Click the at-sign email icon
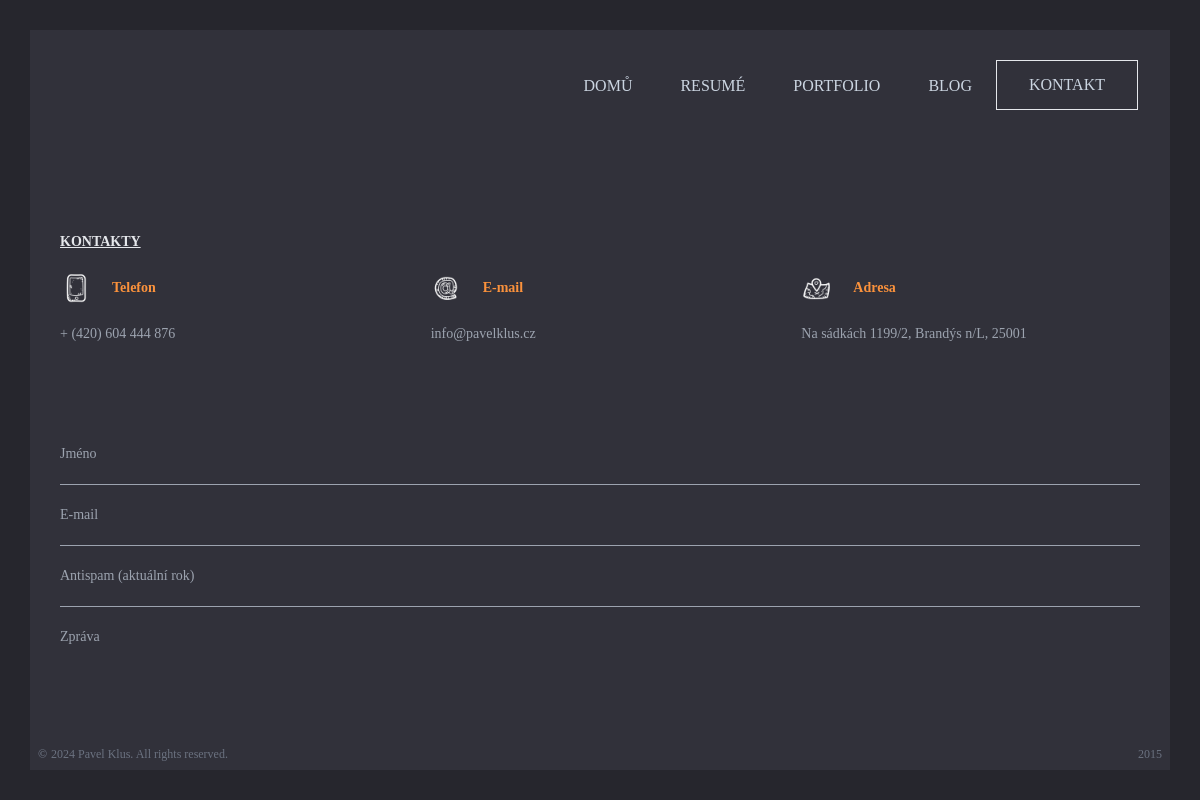The width and height of the screenshot is (1200, 800). (x=446, y=288)
